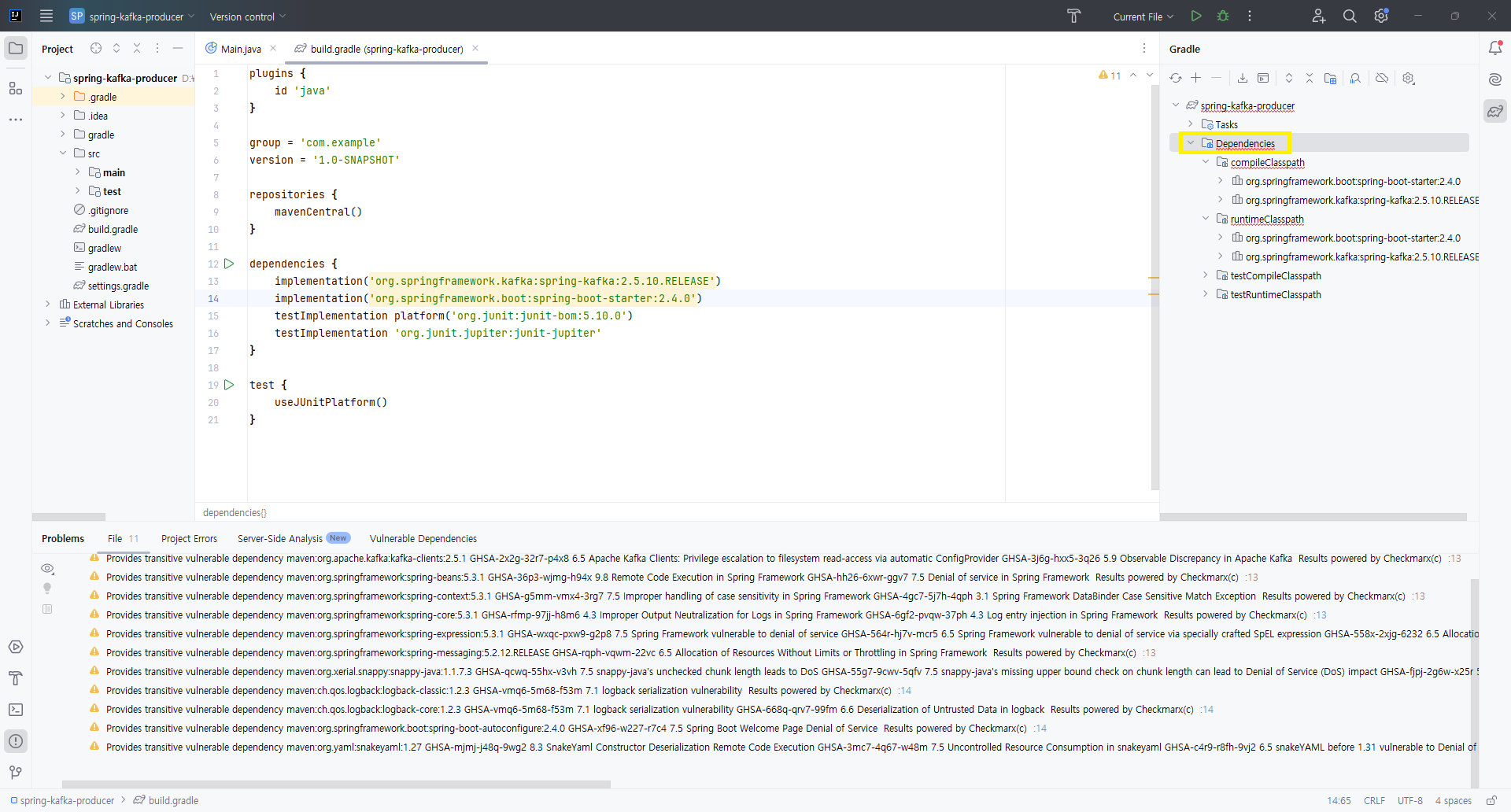Select the Gradle toolbar folder-with-grid icon
The width and height of the screenshot is (1511, 812).
[x=1331, y=78]
